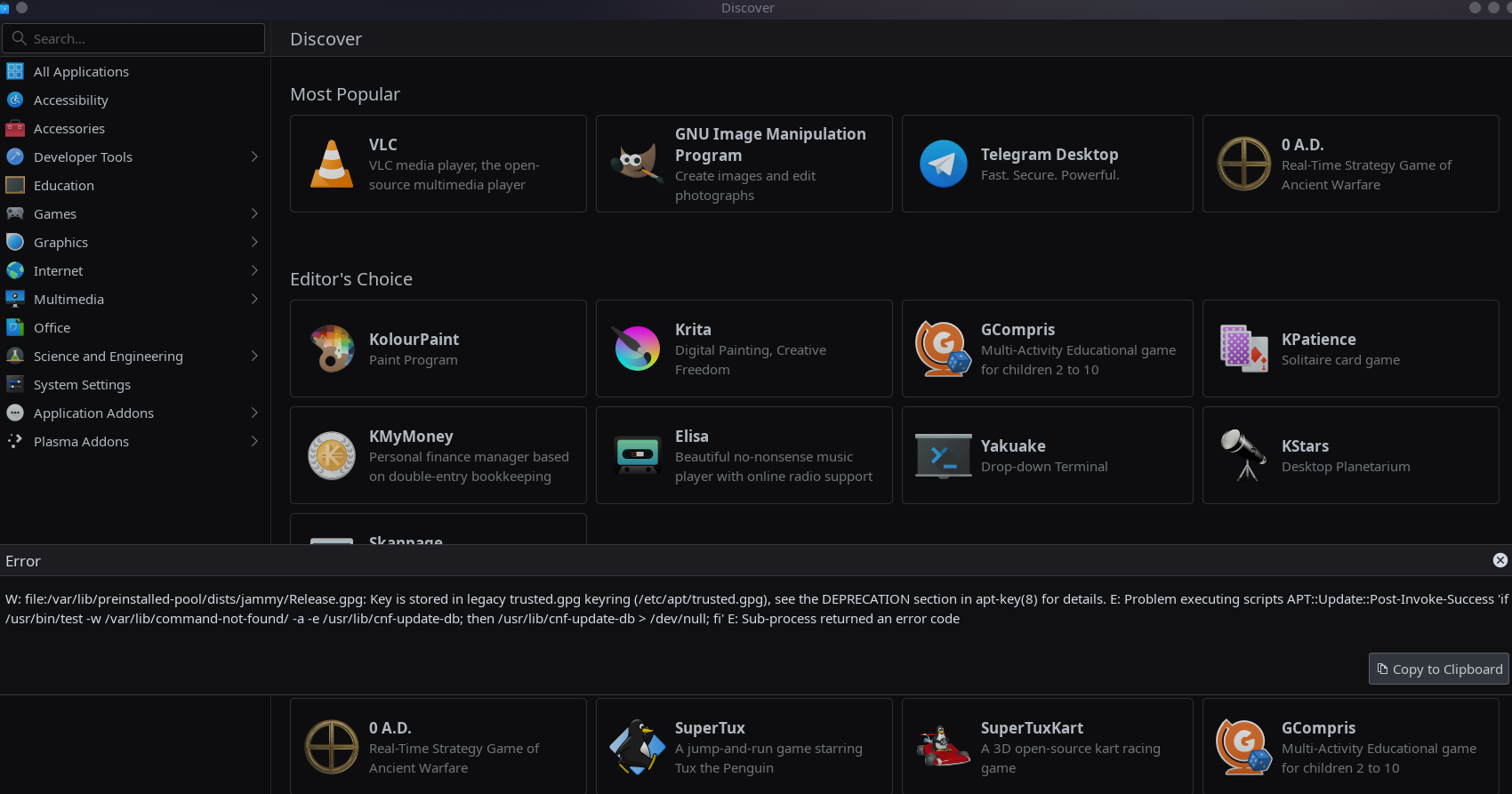Viewport: 1512px width, 794px height.
Task: Open the Accessories category
Action: tap(134, 128)
